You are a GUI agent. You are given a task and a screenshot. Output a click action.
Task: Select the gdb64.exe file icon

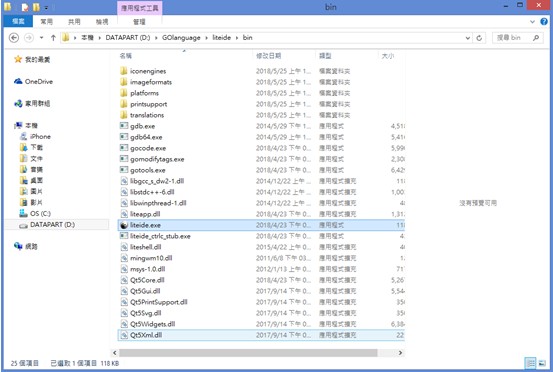(x=124, y=136)
